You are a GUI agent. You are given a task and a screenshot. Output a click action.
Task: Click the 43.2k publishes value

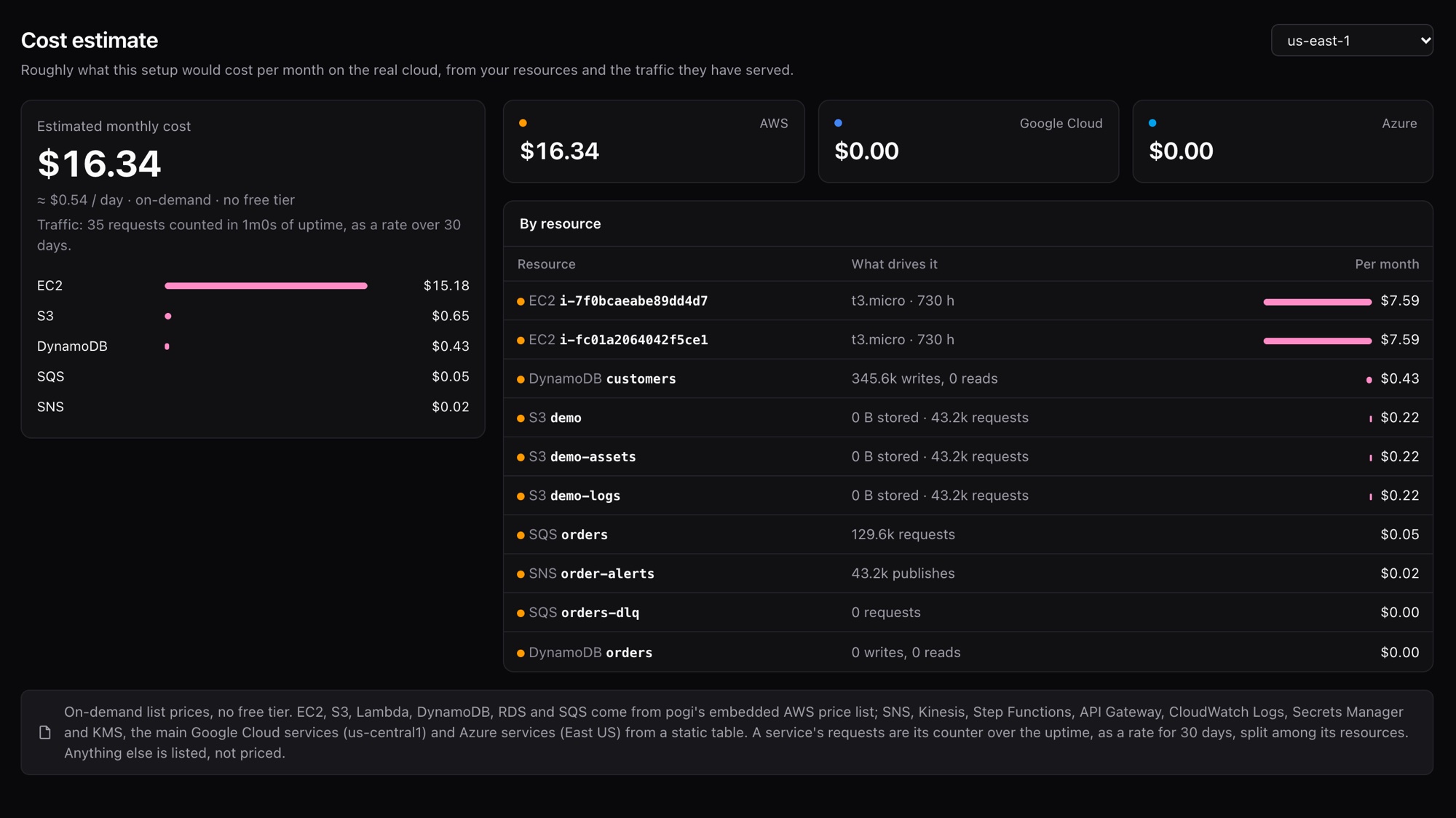coord(903,573)
